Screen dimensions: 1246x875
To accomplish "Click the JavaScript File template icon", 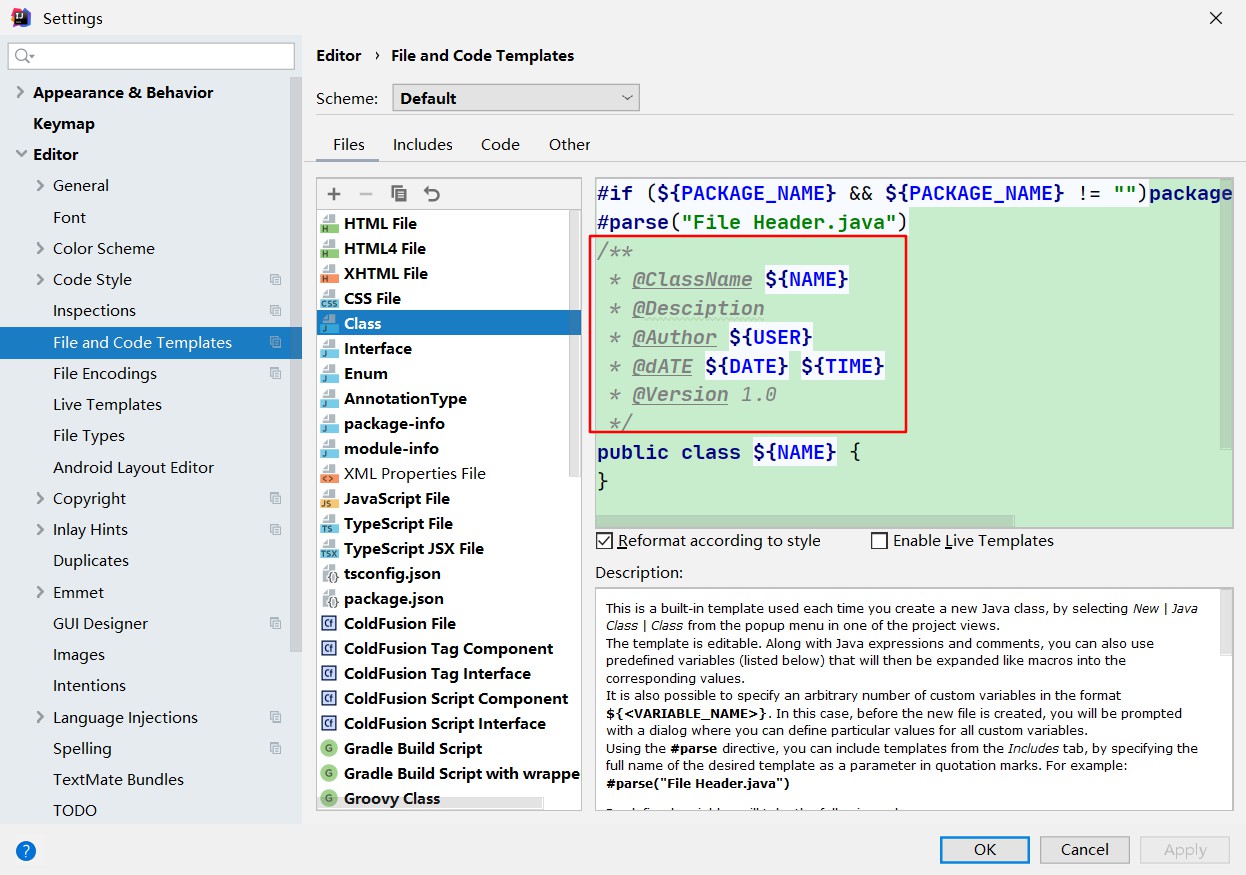I will point(329,499).
